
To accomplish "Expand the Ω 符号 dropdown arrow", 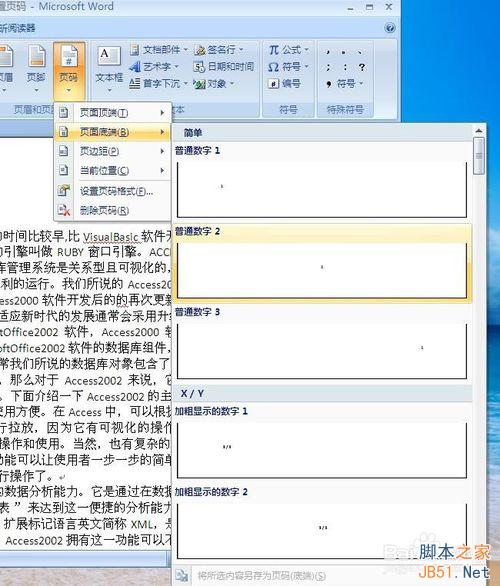I will pos(306,67).
